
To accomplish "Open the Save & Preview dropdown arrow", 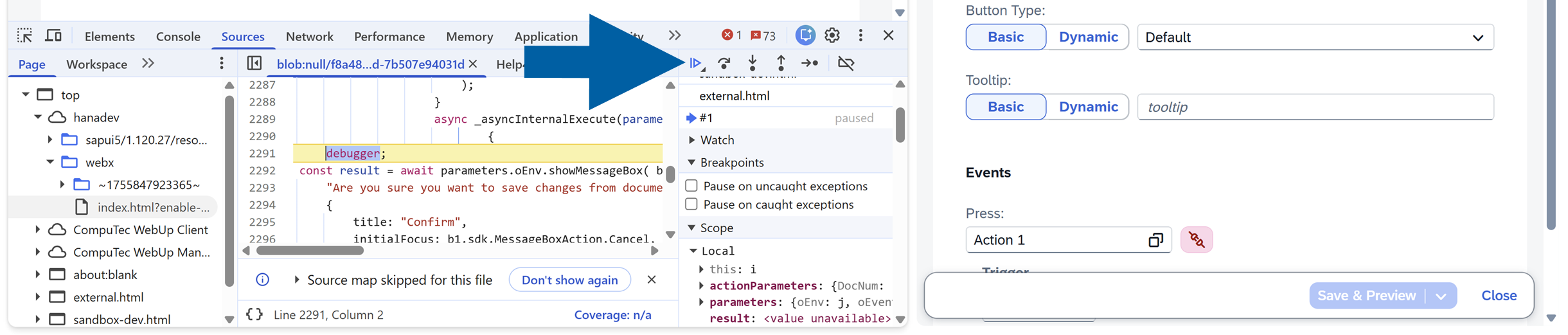I will [x=1441, y=296].
